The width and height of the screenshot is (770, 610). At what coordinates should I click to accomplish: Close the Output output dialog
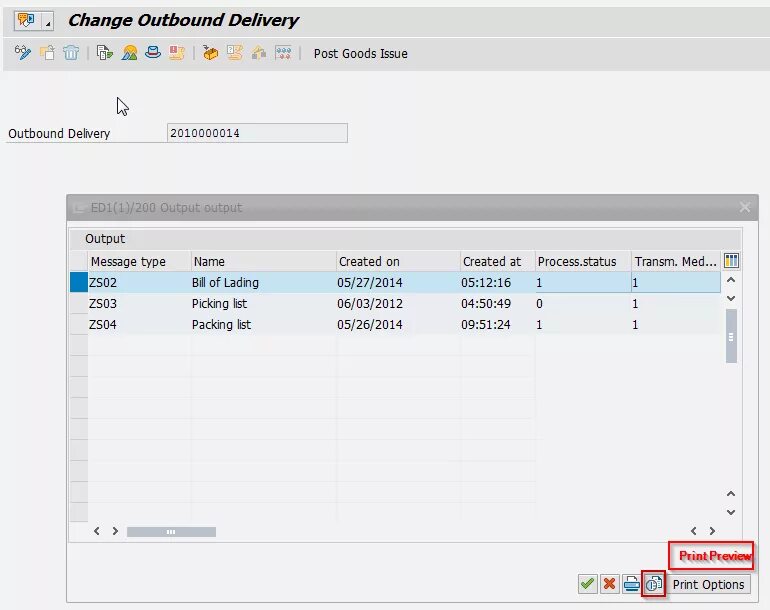(744, 207)
